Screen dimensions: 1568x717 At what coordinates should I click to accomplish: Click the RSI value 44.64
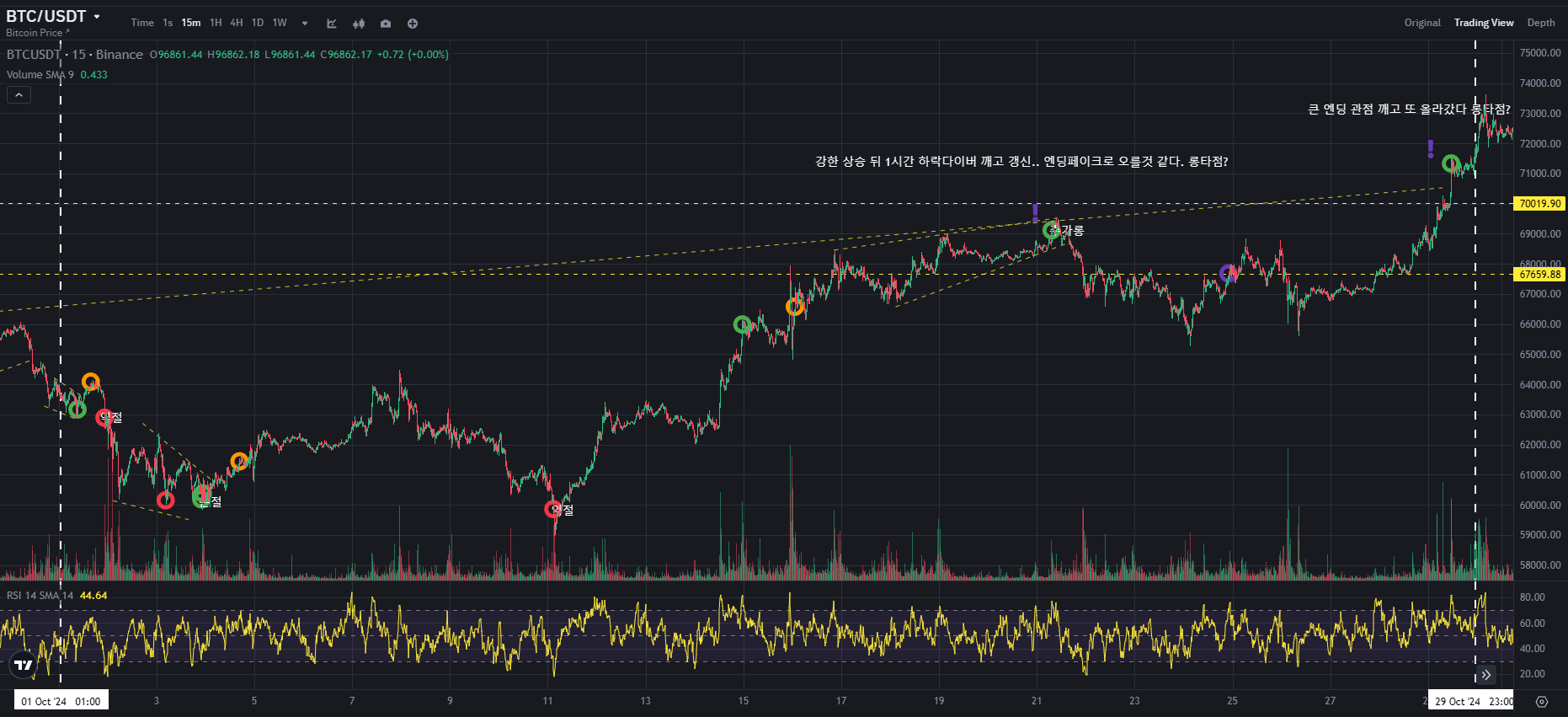click(93, 596)
